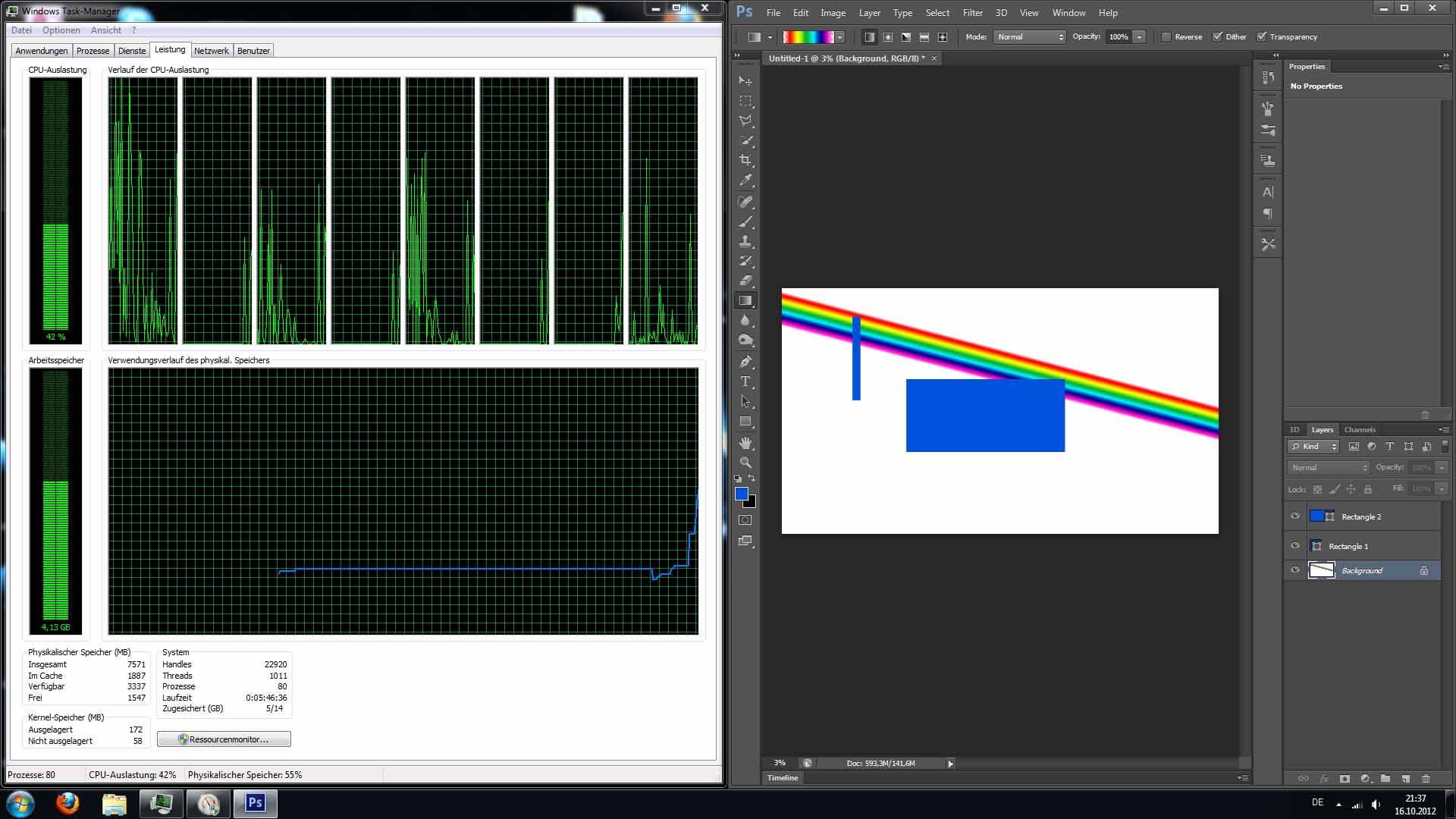This screenshot has height=819, width=1456.
Task: Open the Filter menu in Photoshop
Action: [x=972, y=13]
